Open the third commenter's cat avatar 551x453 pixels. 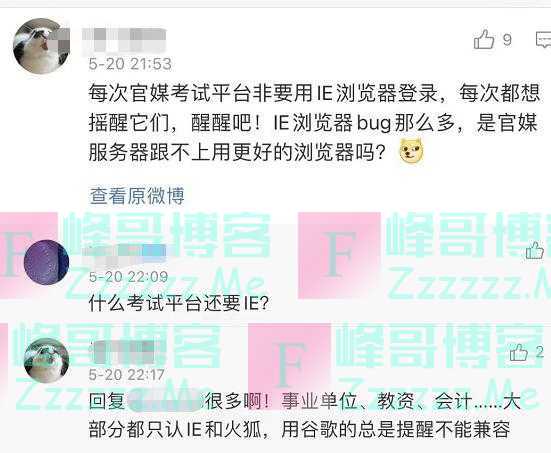46,360
